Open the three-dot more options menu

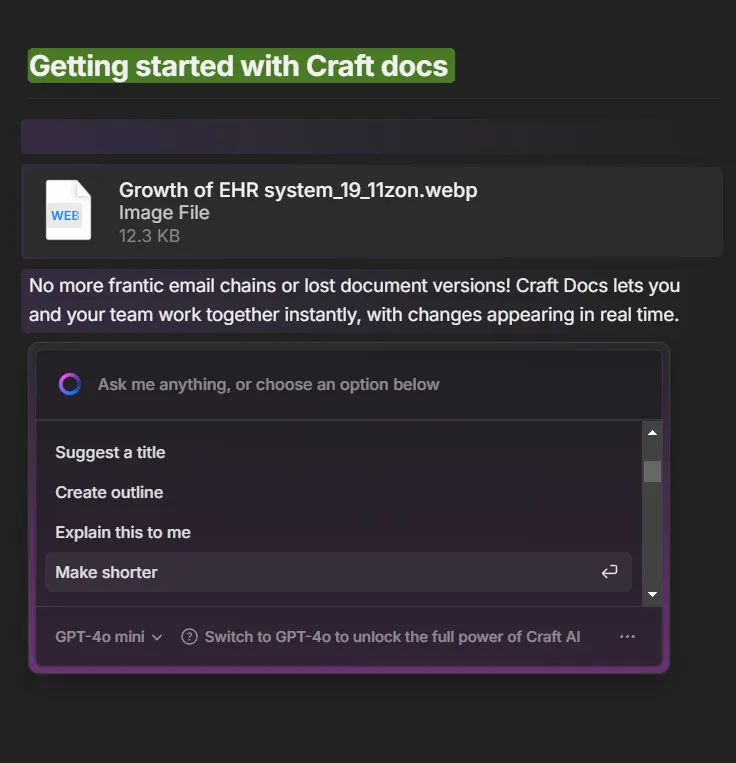pyautogui.click(x=628, y=637)
